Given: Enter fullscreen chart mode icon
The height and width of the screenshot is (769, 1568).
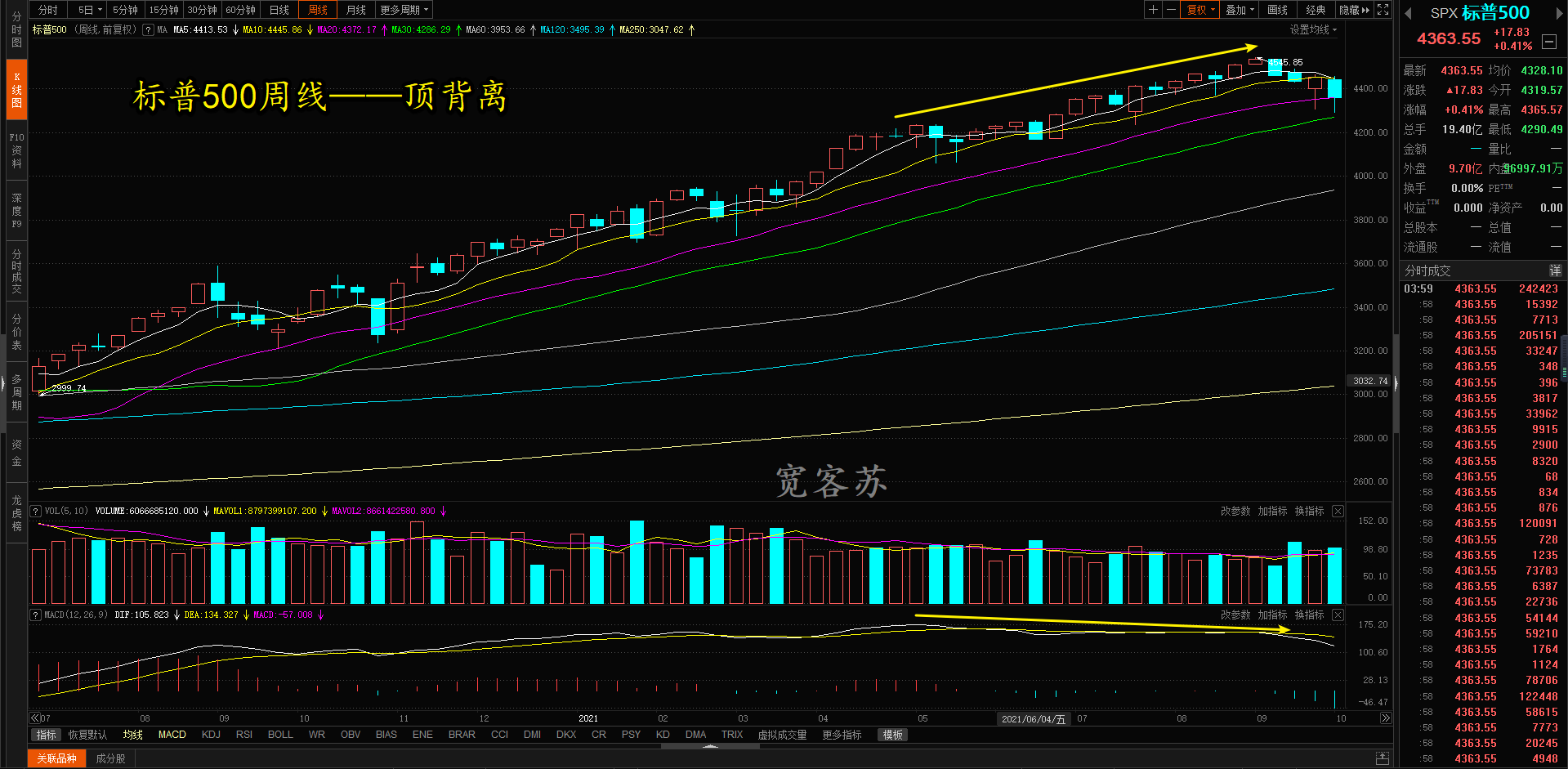Looking at the screenshot, I should 1383,10.
